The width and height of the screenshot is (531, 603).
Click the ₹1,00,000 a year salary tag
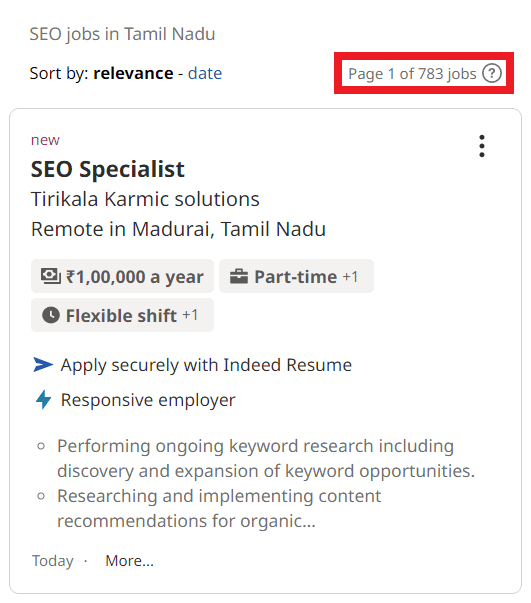(122, 276)
